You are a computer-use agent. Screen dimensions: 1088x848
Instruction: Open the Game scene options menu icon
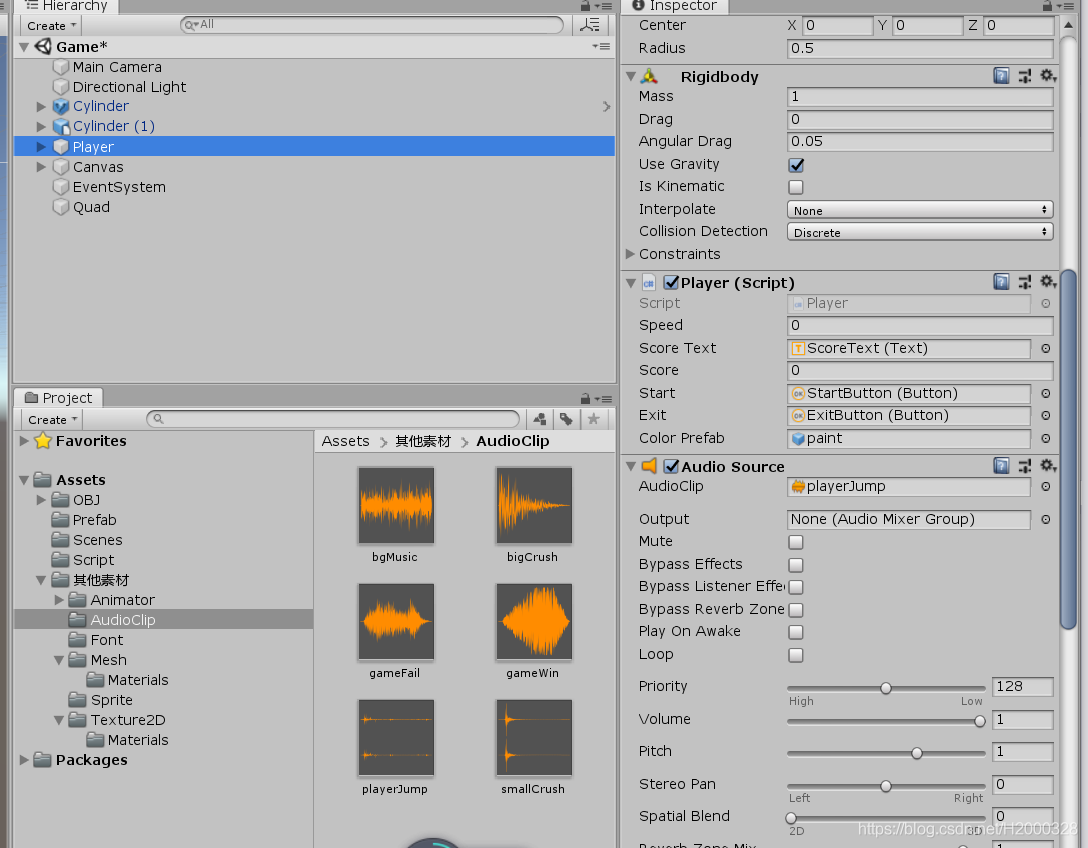601,46
